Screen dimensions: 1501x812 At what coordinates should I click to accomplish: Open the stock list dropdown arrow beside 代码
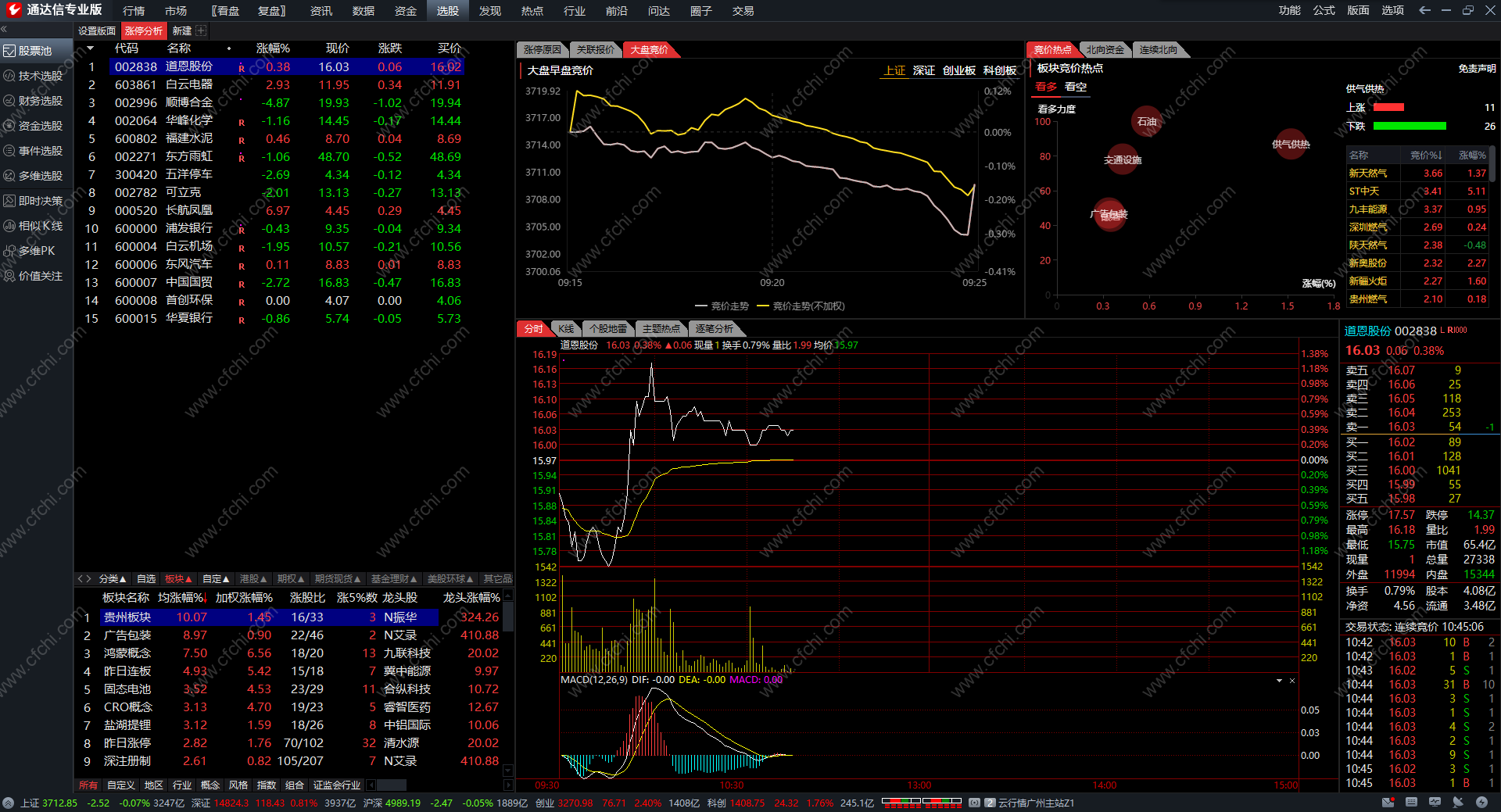90,48
